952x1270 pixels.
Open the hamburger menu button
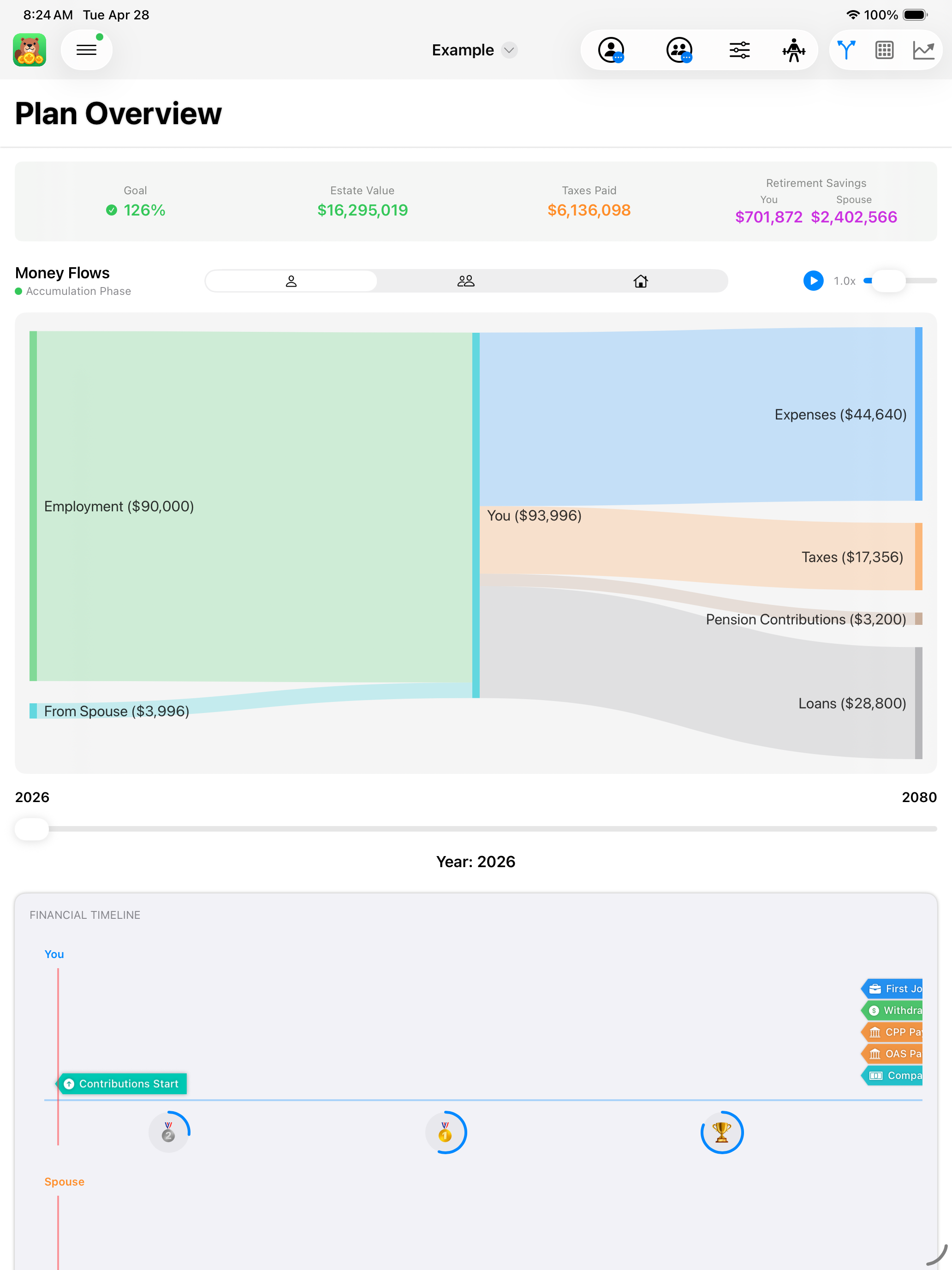pyautogui.click(x=86, y=50)
